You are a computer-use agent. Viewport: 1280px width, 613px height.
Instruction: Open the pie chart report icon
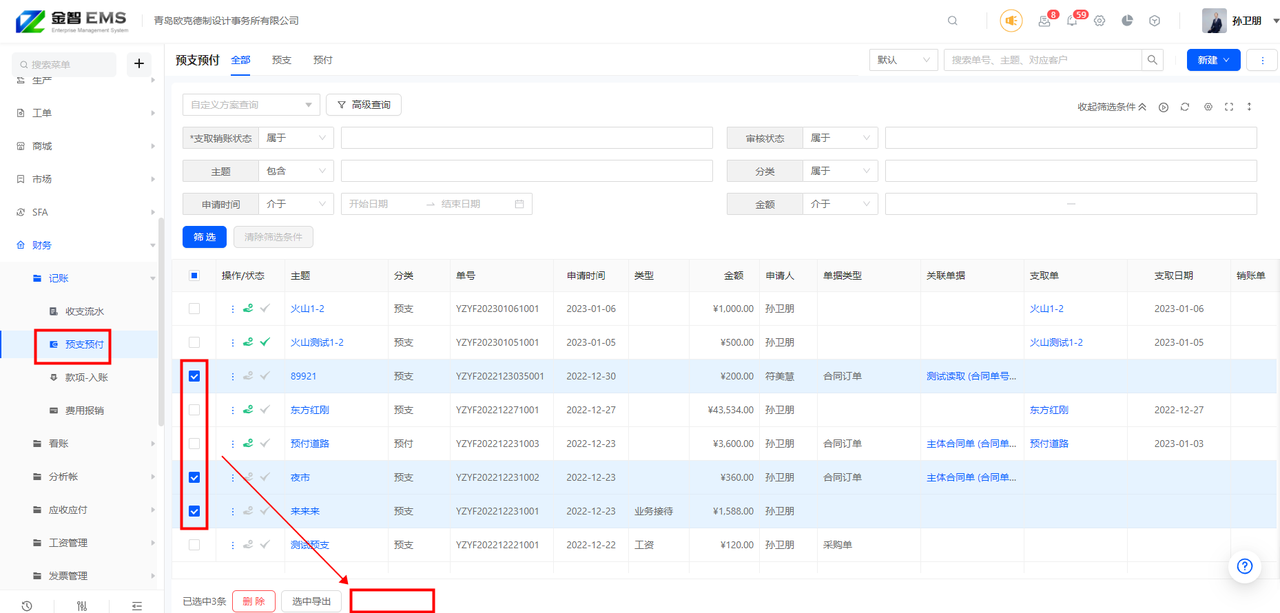point(1127,21)
